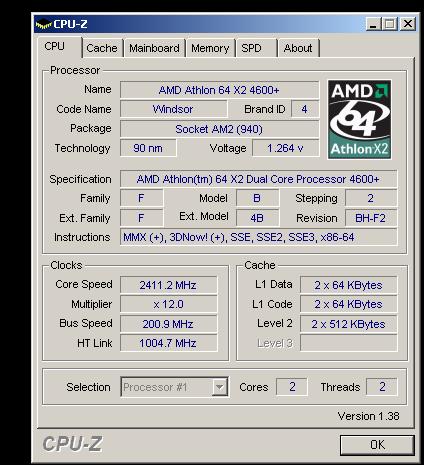Select the CPU tab
This screenshot has width=424, height=465.
point(59,46)
